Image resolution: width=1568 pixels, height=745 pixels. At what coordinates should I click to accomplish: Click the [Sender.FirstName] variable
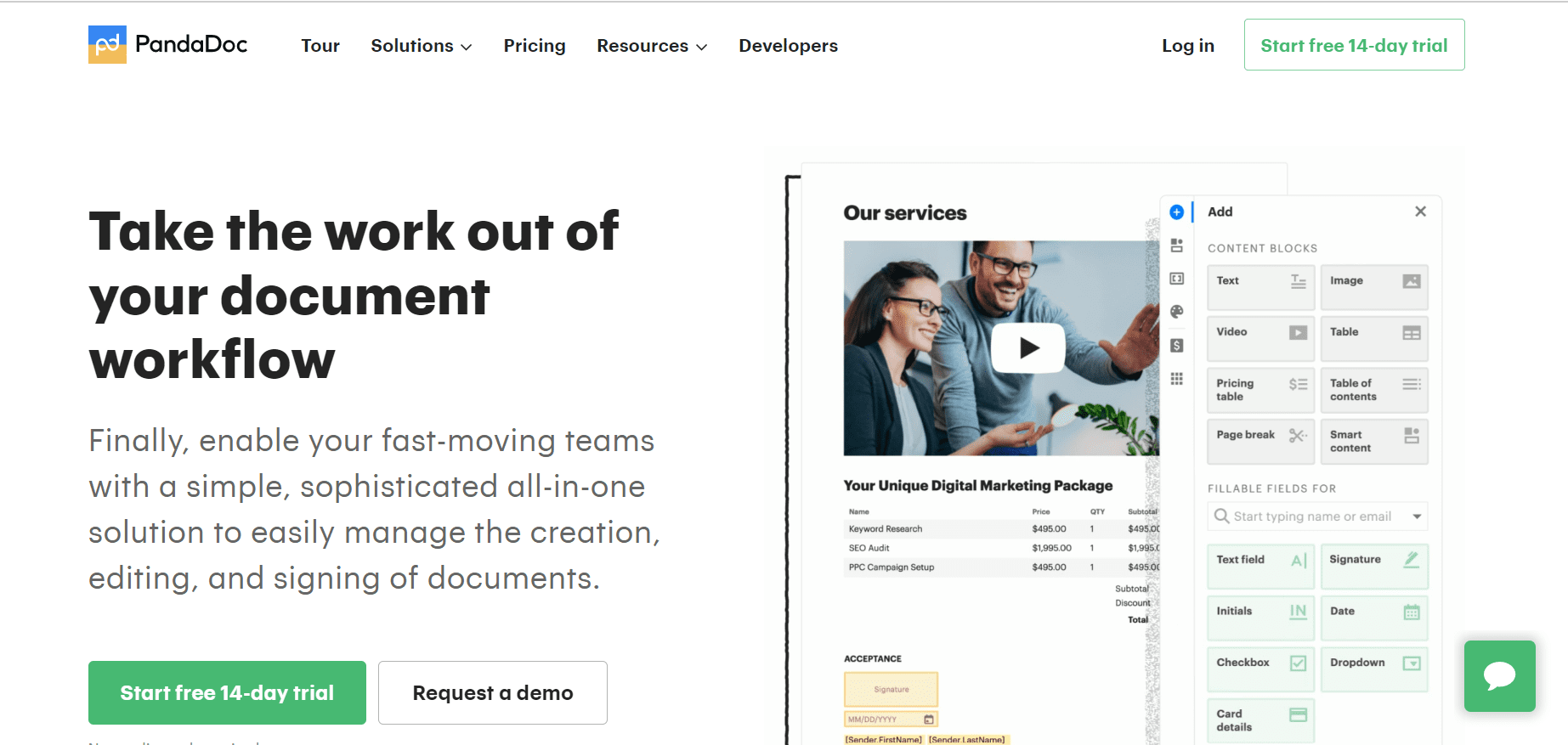coord(883,740)
